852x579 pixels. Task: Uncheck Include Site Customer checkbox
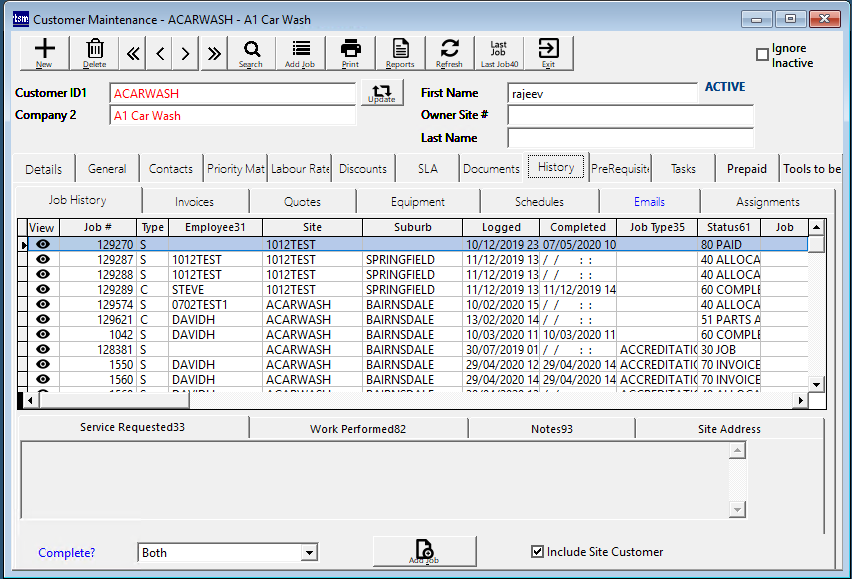coord(538,552)
